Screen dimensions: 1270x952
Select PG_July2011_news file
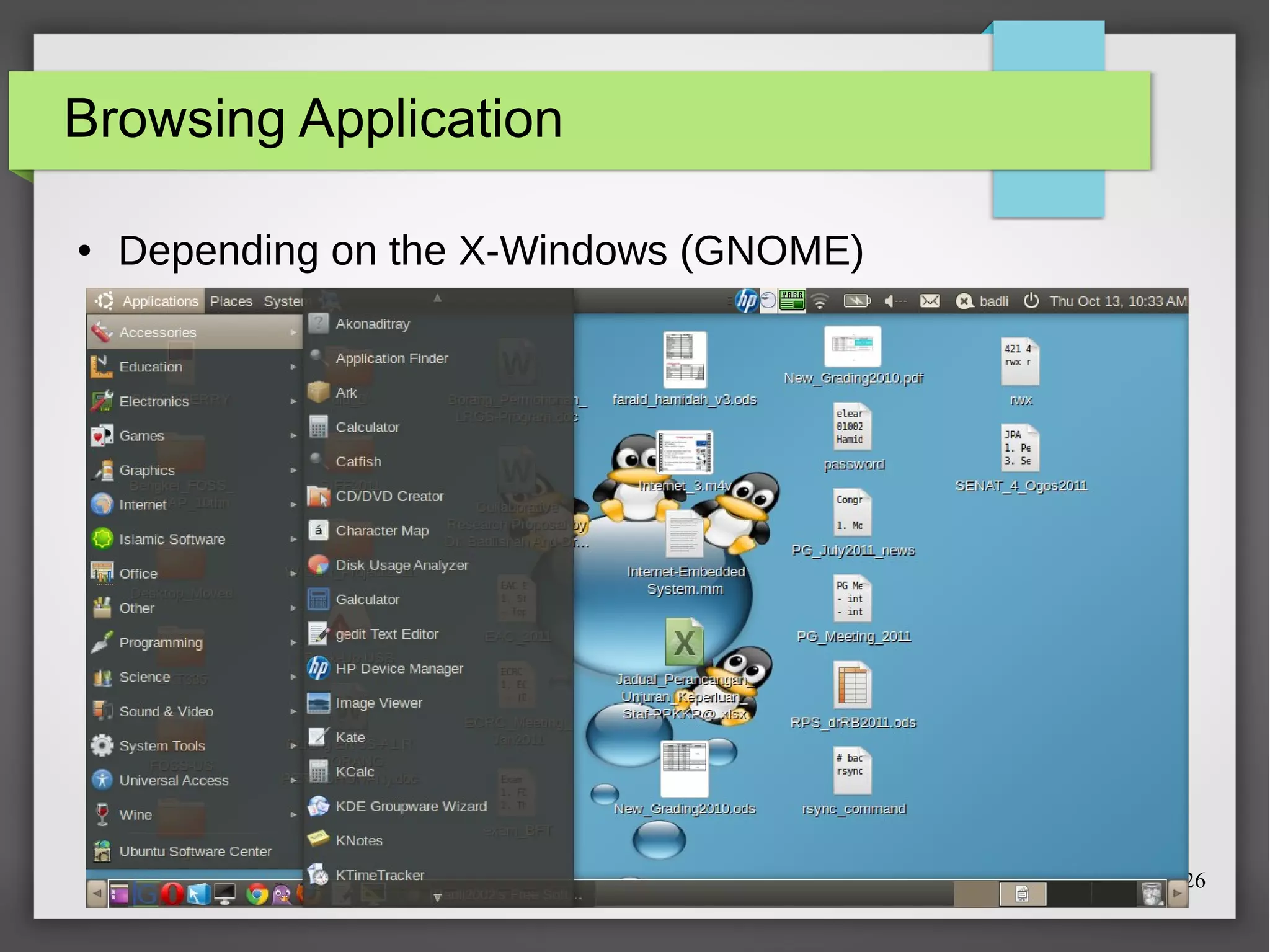(x=853, y=523)
